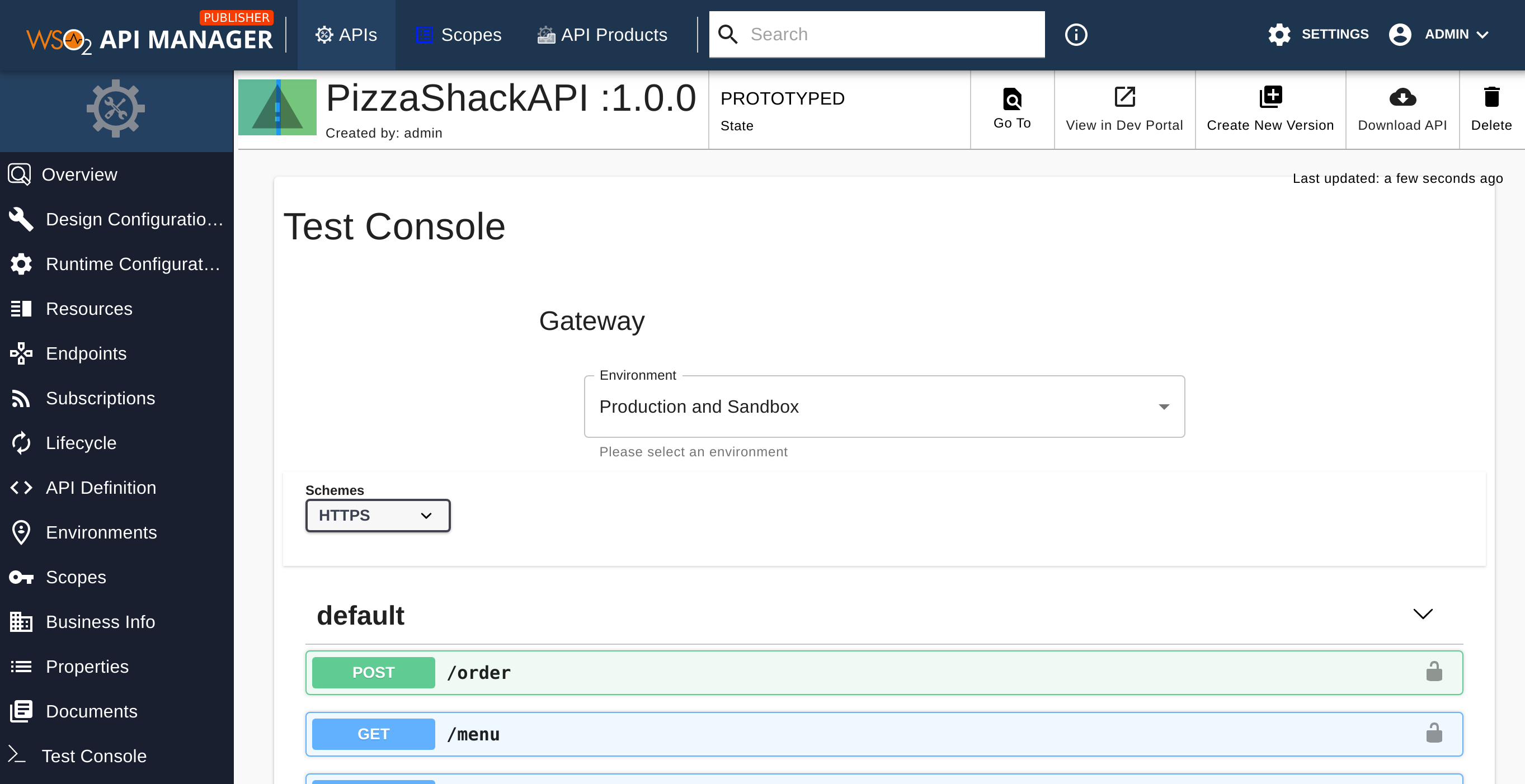This screenshot has height=784, width=1525.
Task: Open the Lifecycle page
Action: (81, 442)
